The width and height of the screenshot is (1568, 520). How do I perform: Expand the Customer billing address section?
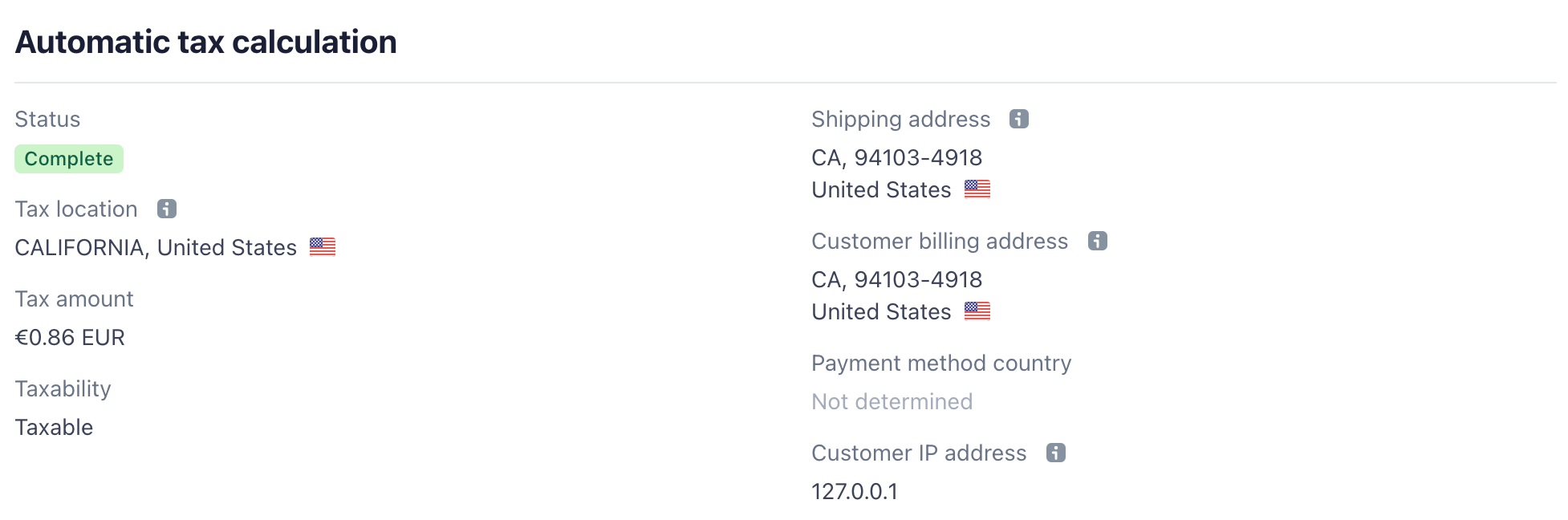coord(940,241)
